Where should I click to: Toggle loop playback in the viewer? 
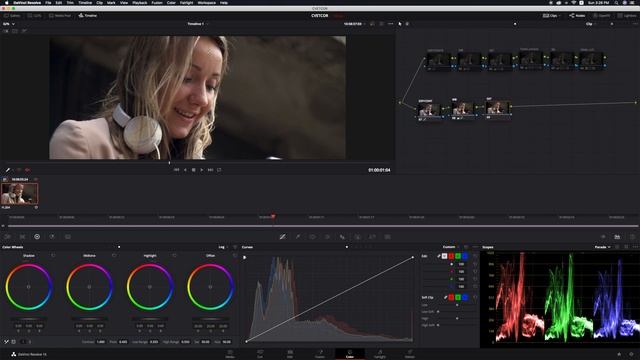coord(219,170)
